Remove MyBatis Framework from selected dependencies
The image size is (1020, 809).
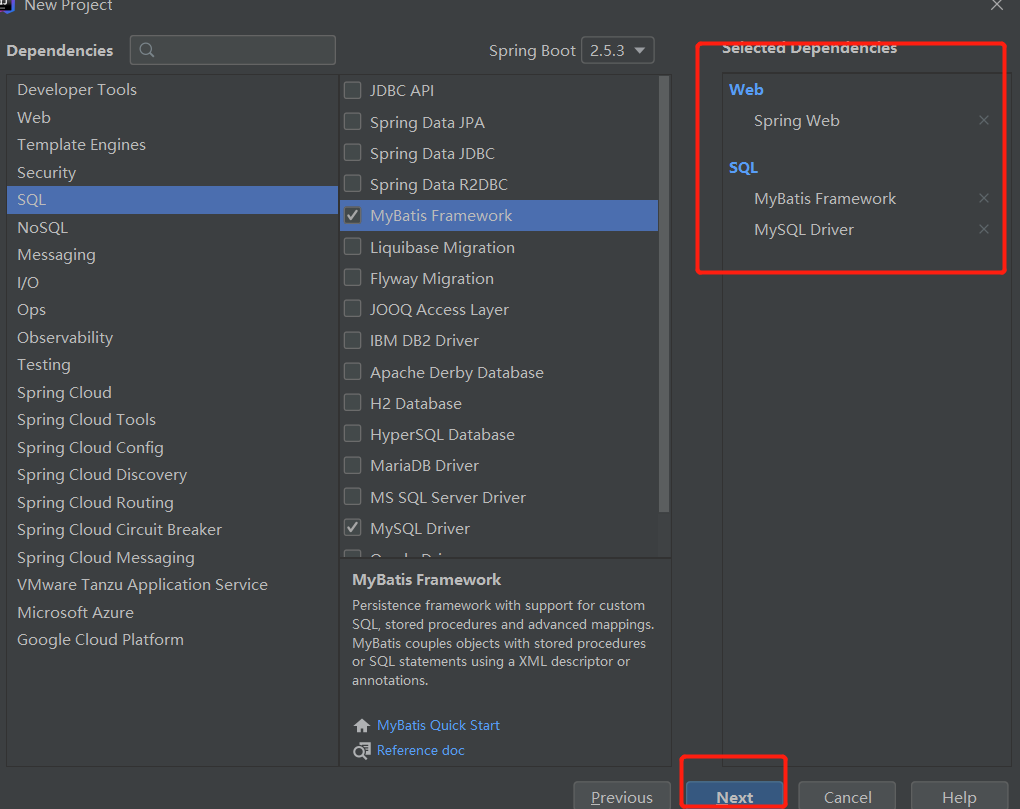[984, 198]
